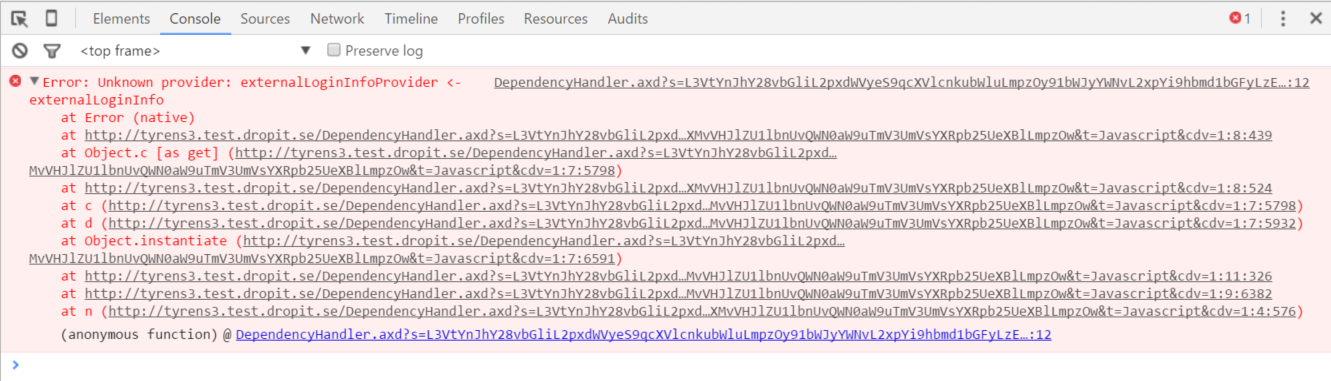
Task: Click the 'externalLoginInfo' text line
Action: click(x=97, y=100)
